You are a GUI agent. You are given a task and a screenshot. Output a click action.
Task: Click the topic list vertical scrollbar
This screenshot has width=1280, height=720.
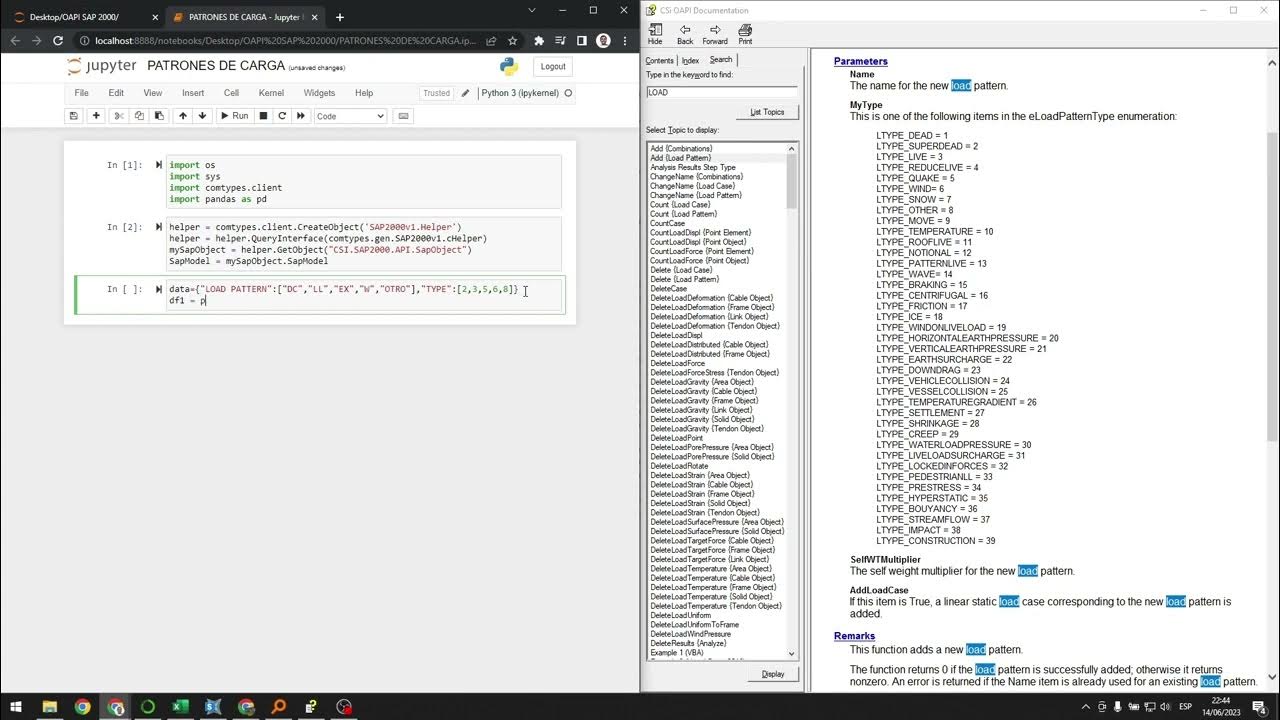click(x=792, y=401)
